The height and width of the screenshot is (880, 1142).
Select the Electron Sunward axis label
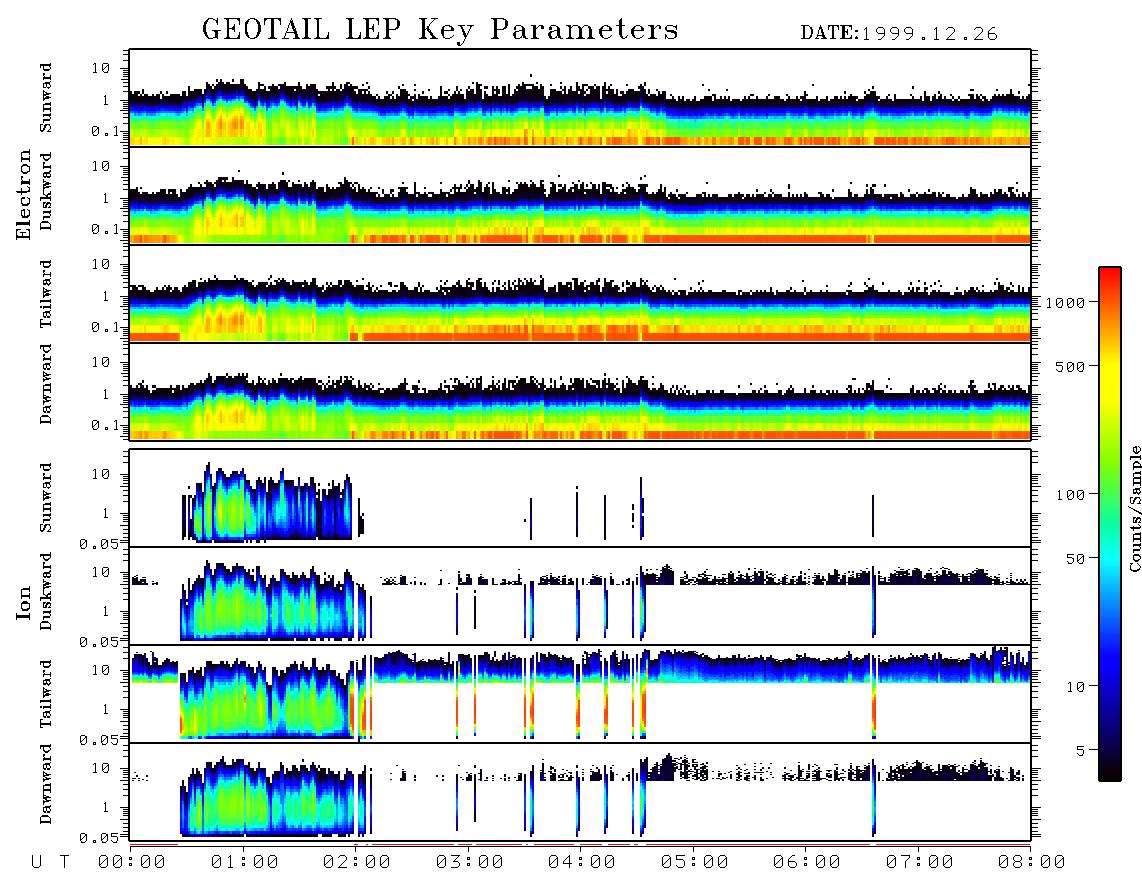click(46, 98)
